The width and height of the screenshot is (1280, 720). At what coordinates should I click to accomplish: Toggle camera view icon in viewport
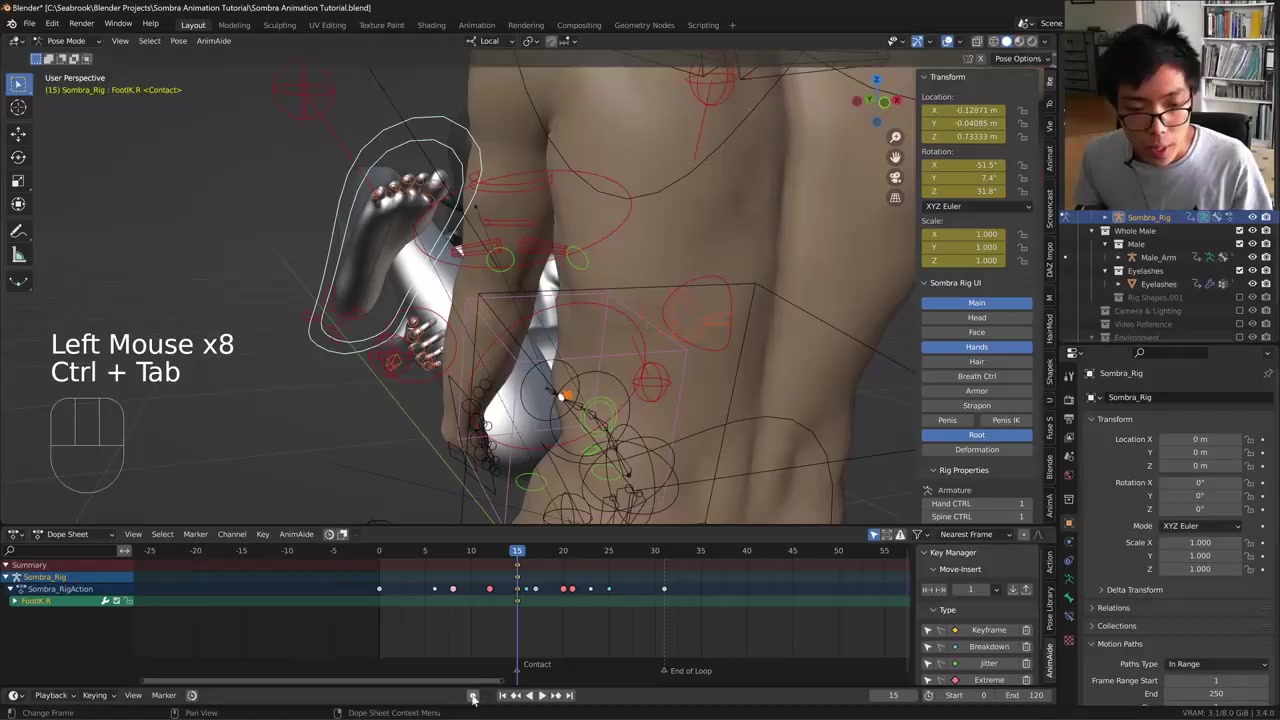click(895, 177)
